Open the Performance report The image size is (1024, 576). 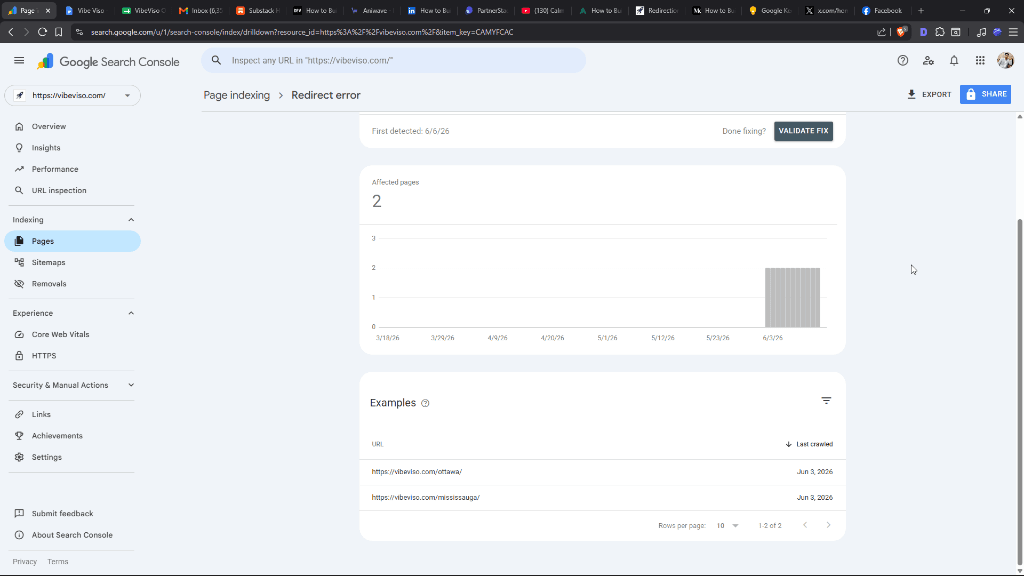[72, 169]
